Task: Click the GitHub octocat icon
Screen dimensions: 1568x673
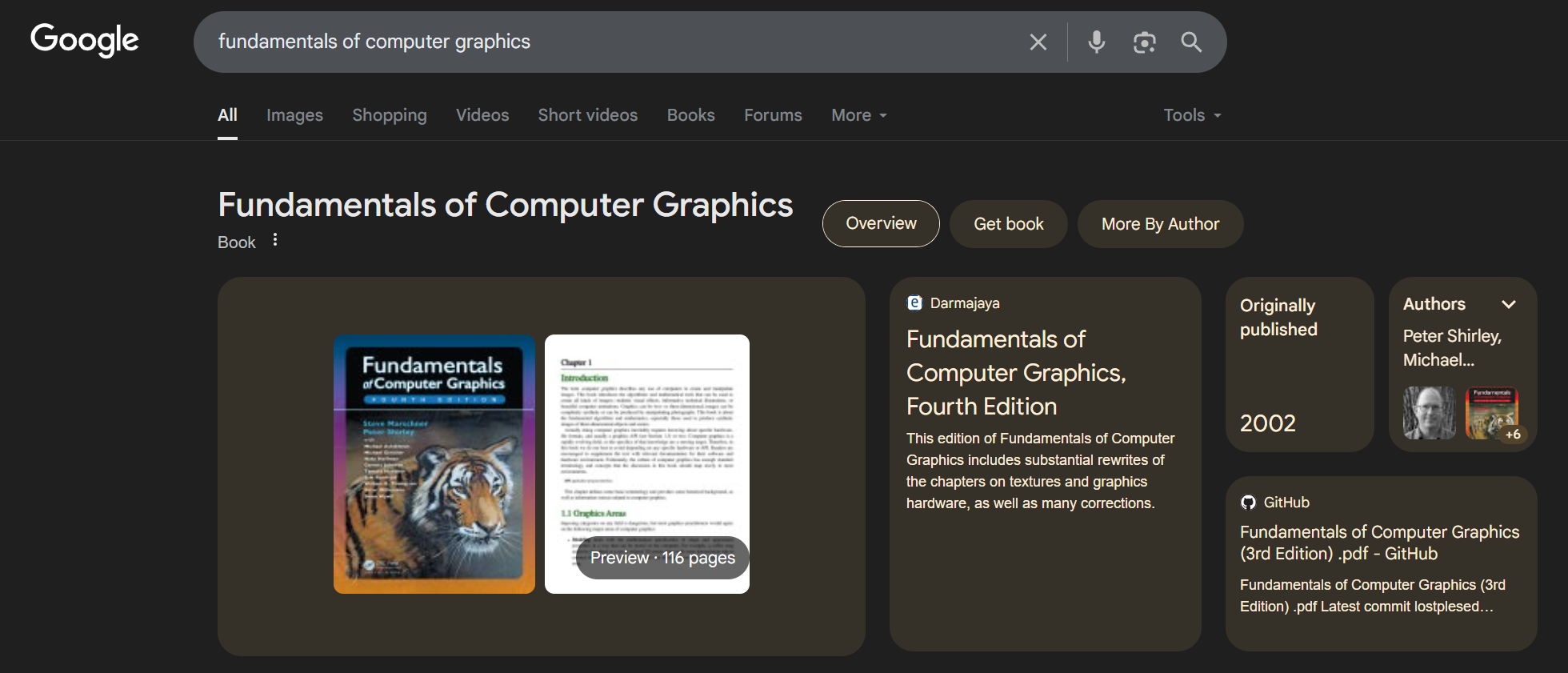Action: pos(1248,503)
